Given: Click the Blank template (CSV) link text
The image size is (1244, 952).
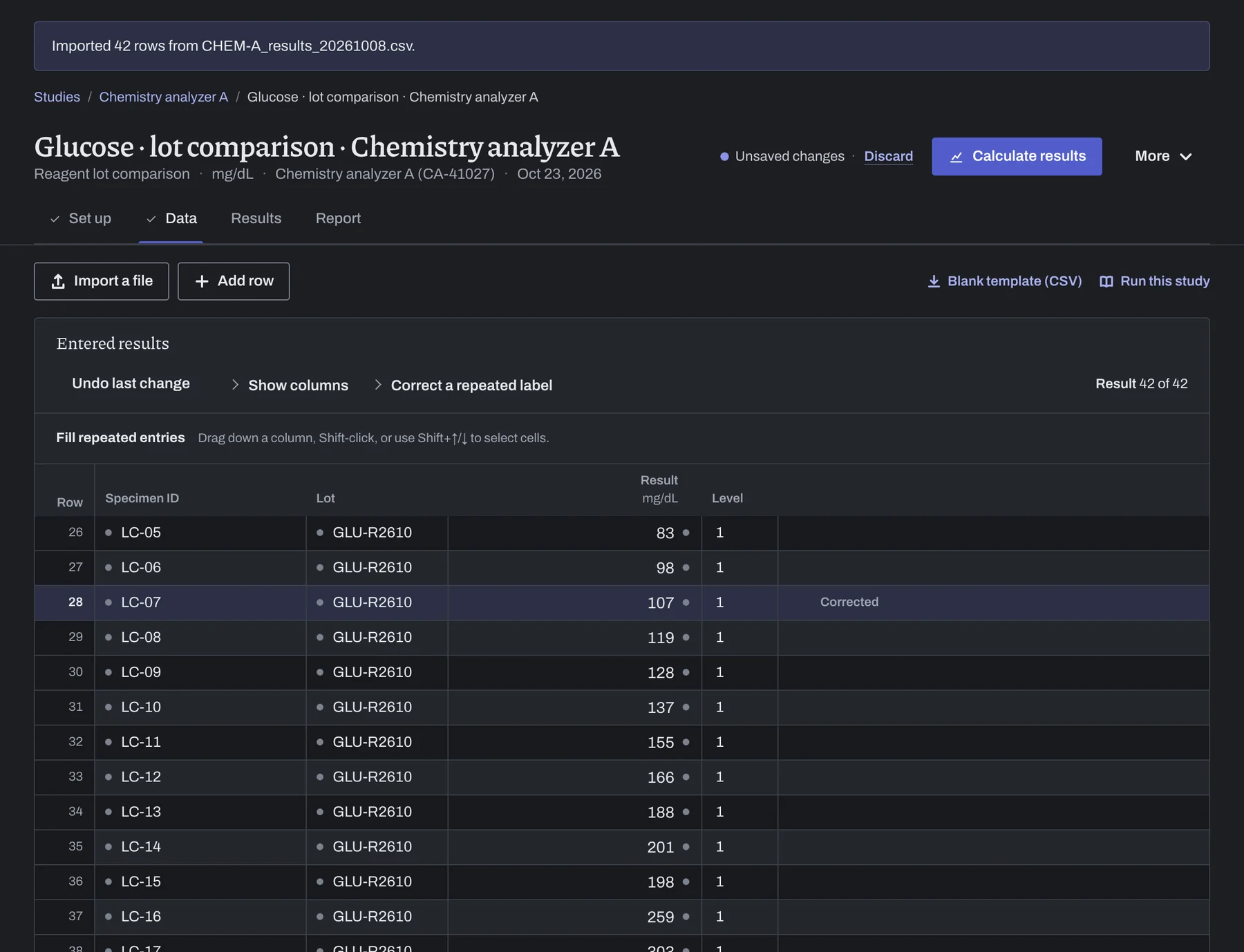Looking at the screenshot, I should (x=1015, y=281).
